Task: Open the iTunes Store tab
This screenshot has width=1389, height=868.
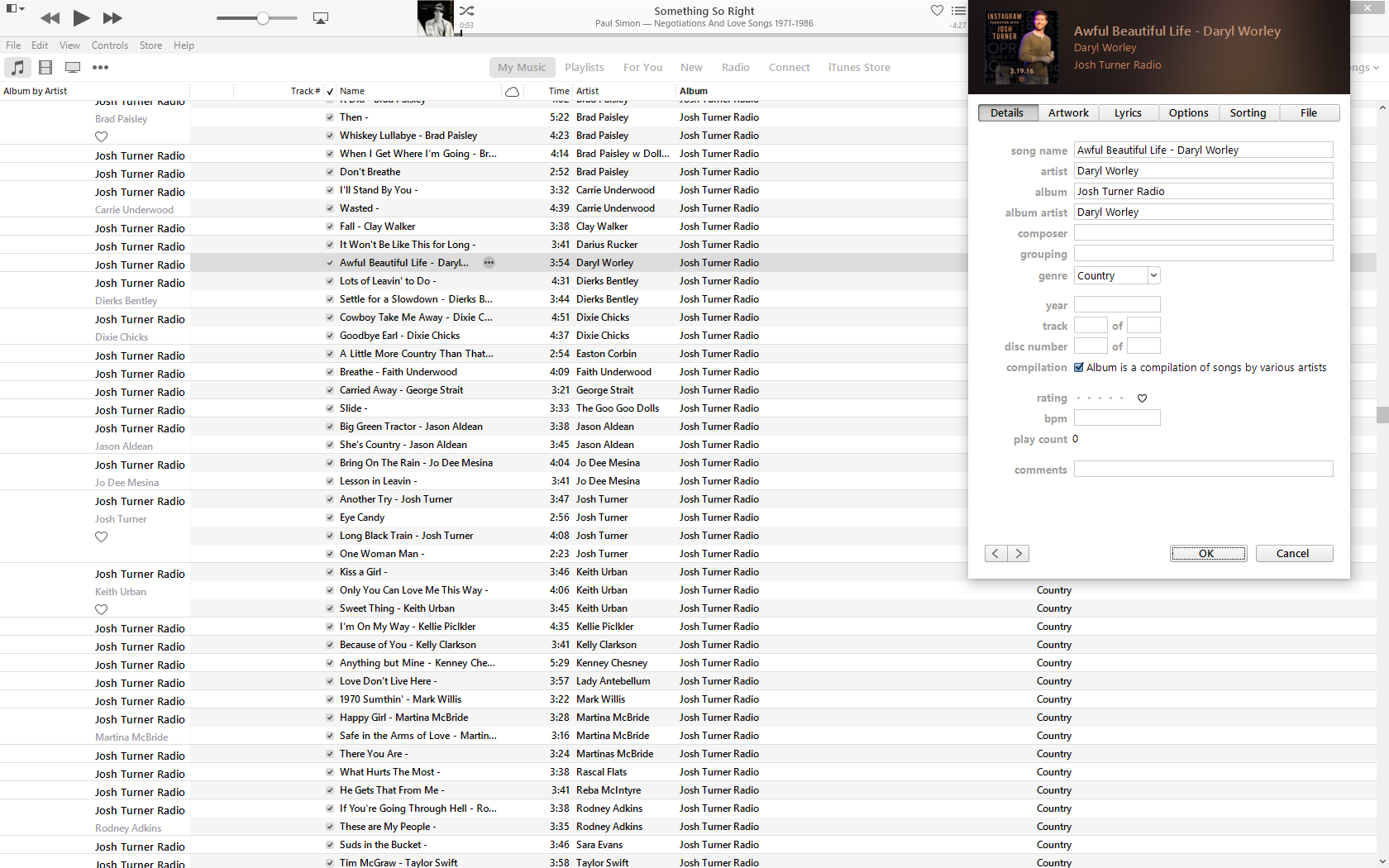Action: point(859,68)
